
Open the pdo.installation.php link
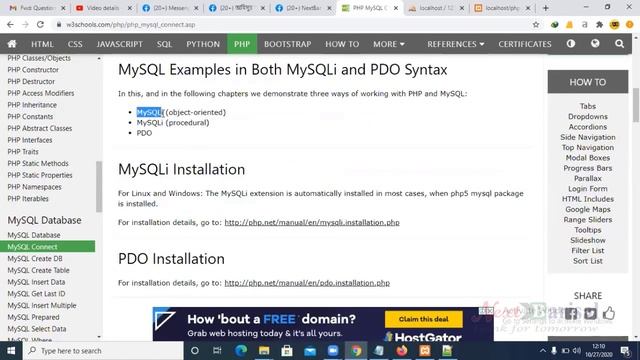tap(307, 283)
